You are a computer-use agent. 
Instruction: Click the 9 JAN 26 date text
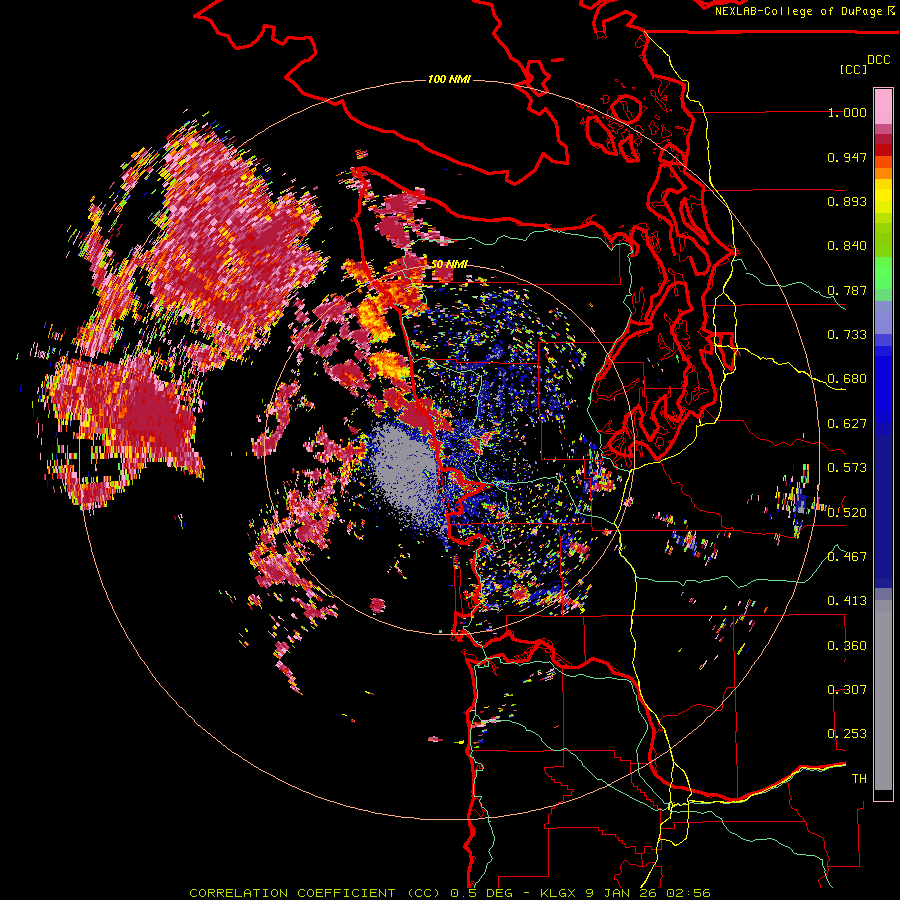tap(623, 893)
